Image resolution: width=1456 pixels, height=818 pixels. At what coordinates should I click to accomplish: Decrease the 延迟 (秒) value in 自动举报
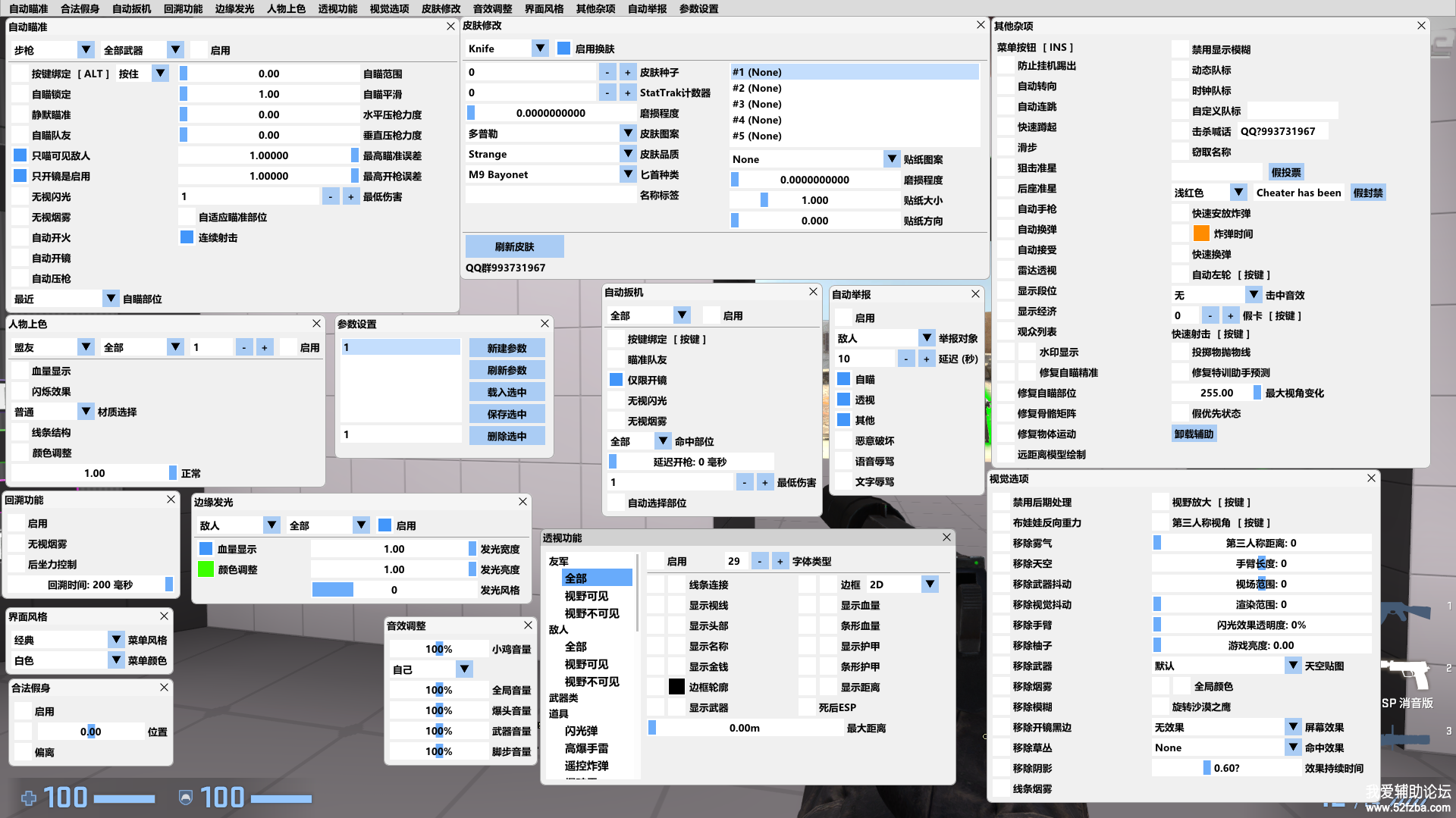pos(905,359)
